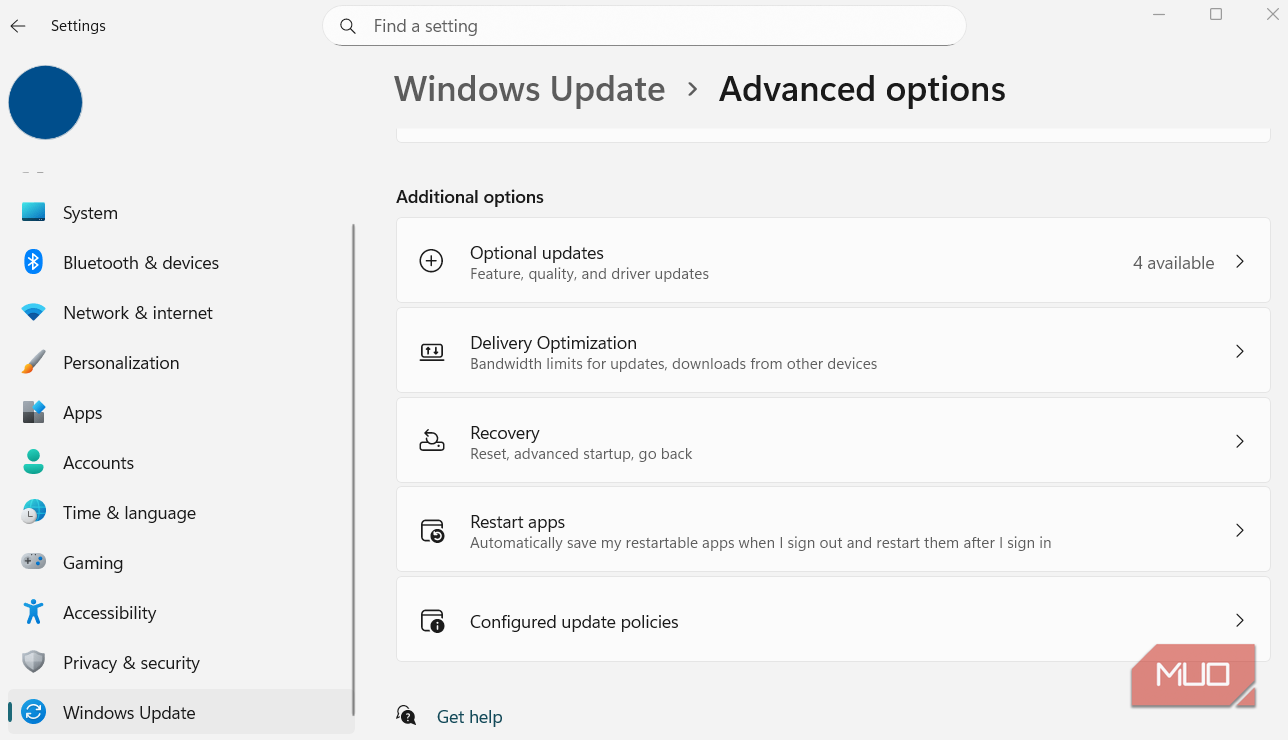Viewport: 1288px width, 740px height.
Task: Click the Privacy shield icon
Action: [34, 662]
